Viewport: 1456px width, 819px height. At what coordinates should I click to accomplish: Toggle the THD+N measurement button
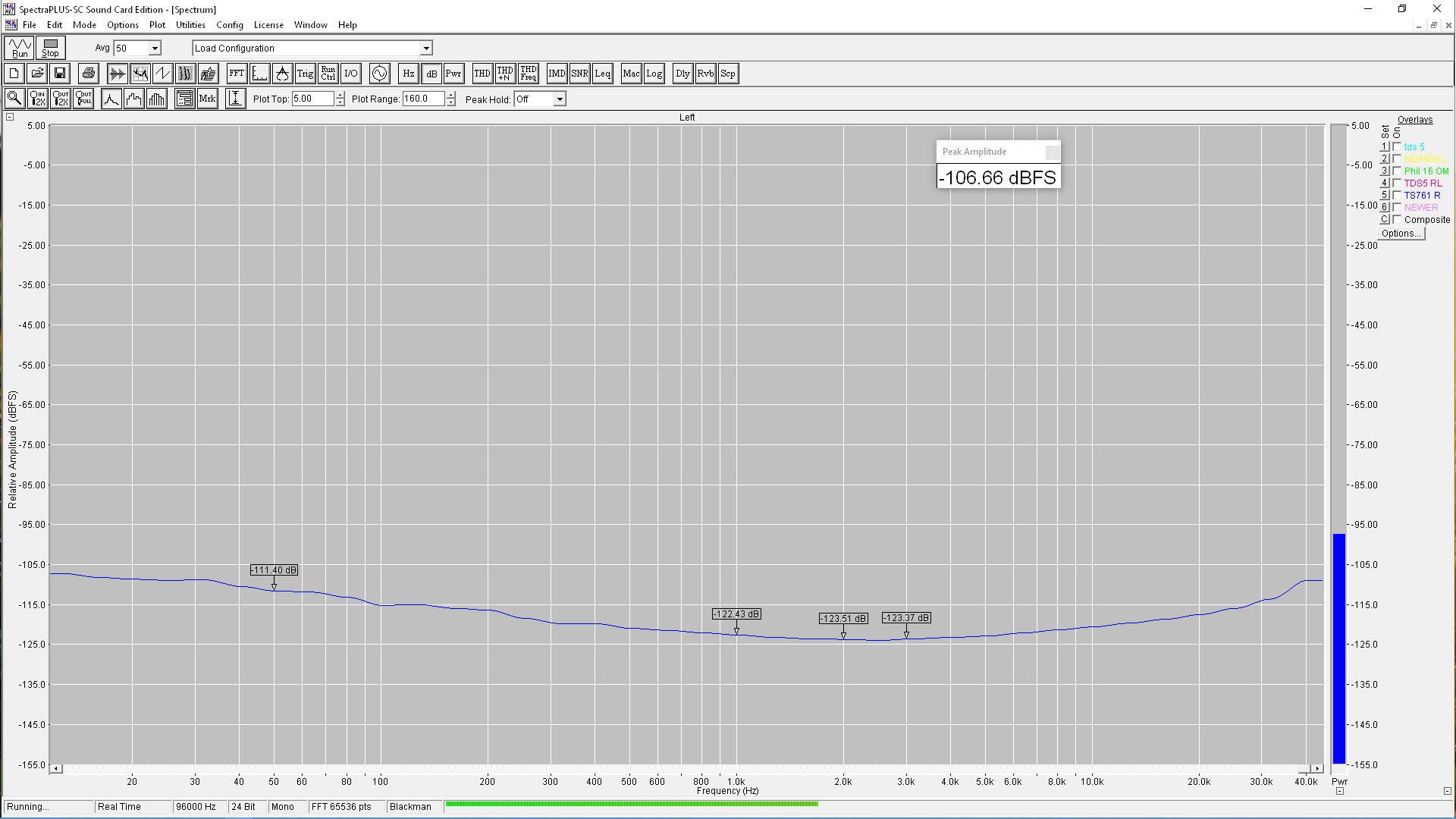pyautogui.click(x=505, y=74)
